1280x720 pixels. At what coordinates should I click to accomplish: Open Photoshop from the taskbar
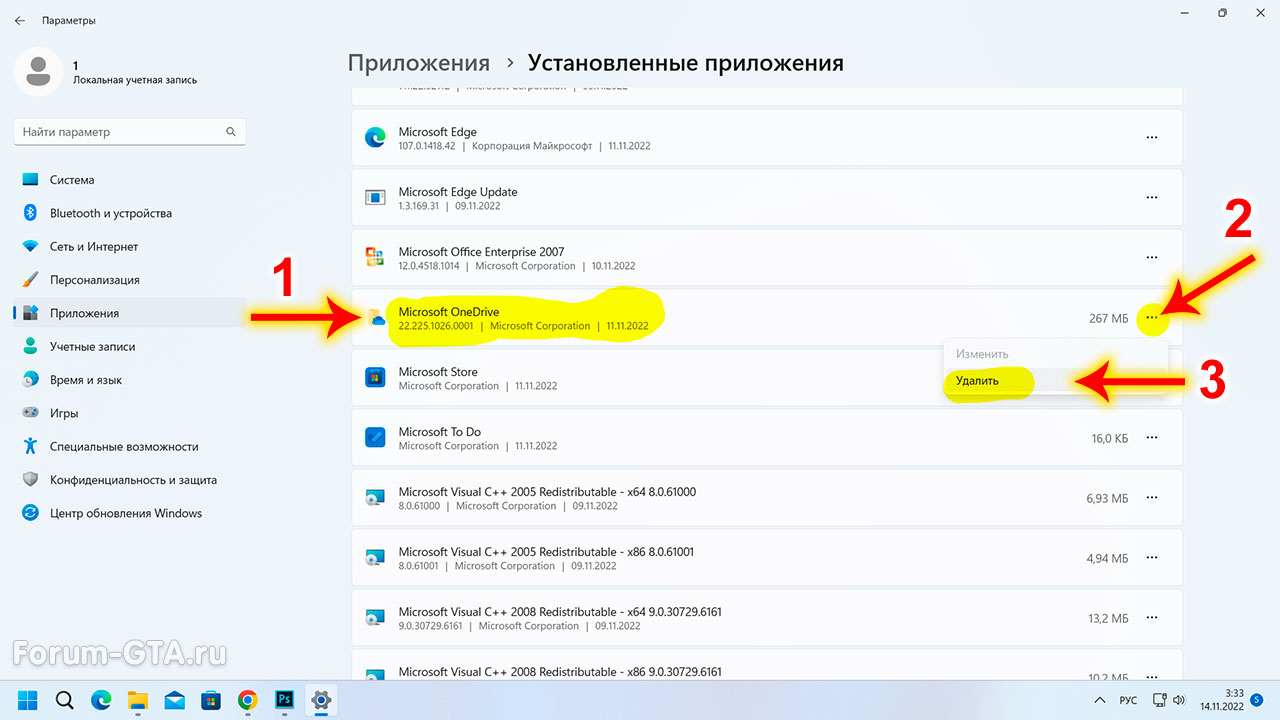pyautogui.click(x=284, y=699)
